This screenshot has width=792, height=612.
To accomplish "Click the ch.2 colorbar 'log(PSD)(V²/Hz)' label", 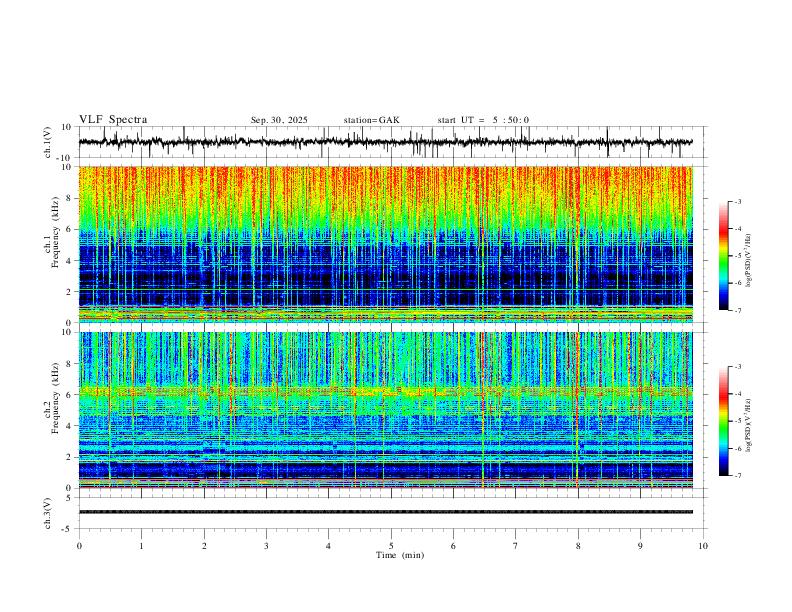I will click(x=749, y=426).
